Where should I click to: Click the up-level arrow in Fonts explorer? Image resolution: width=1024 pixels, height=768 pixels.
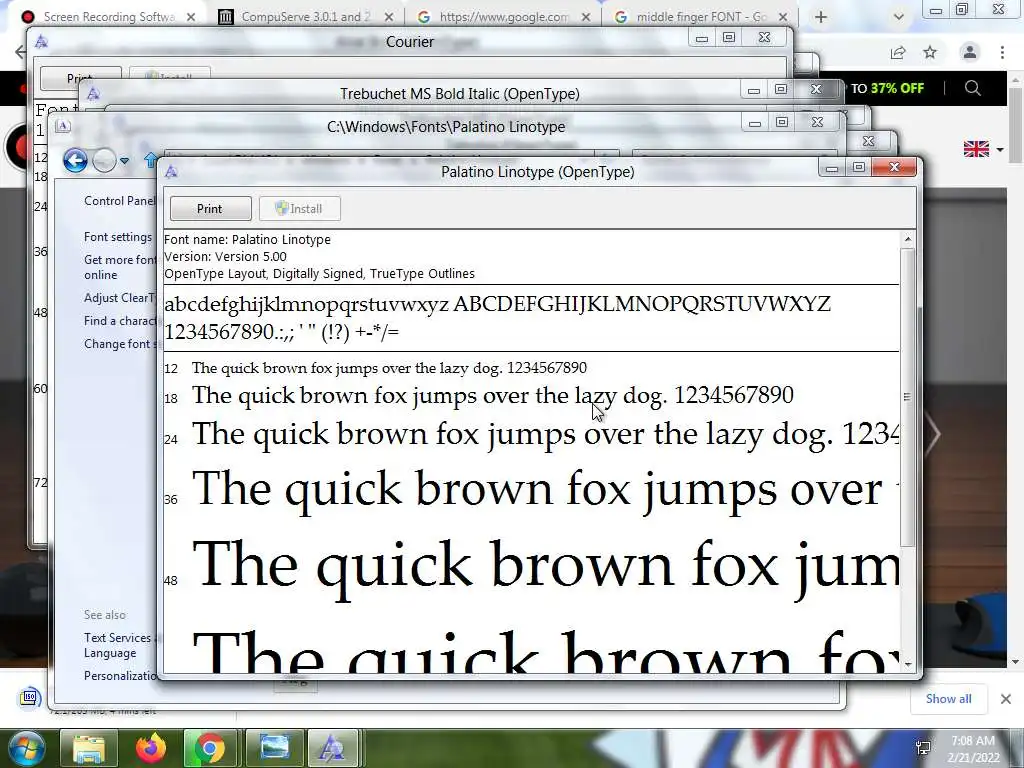tap(150, 160)
